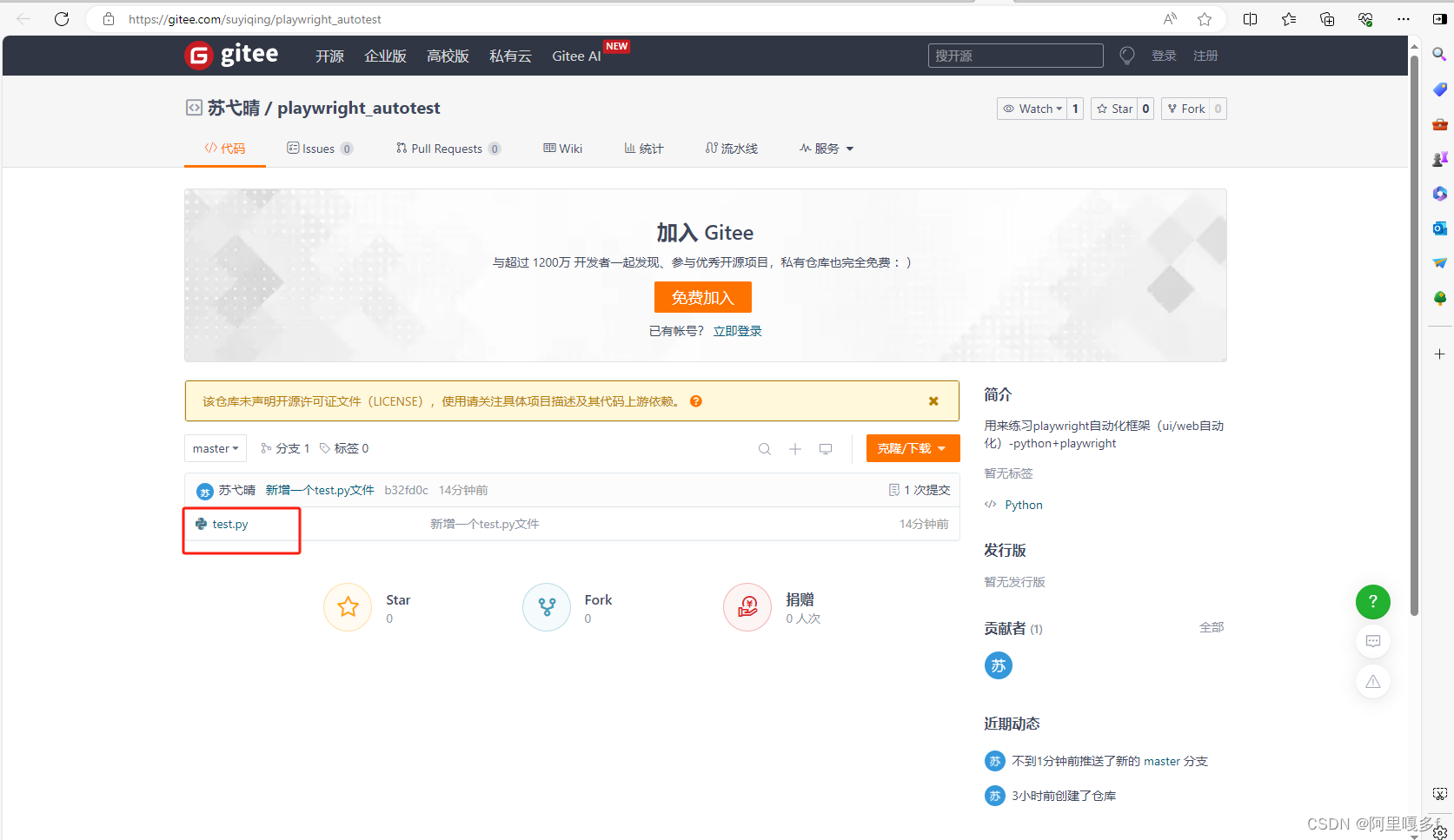Image resolution: width=1454 pixels, height=840 pixels.
Task: Open the Issues tab
Action: coord(320,149)
